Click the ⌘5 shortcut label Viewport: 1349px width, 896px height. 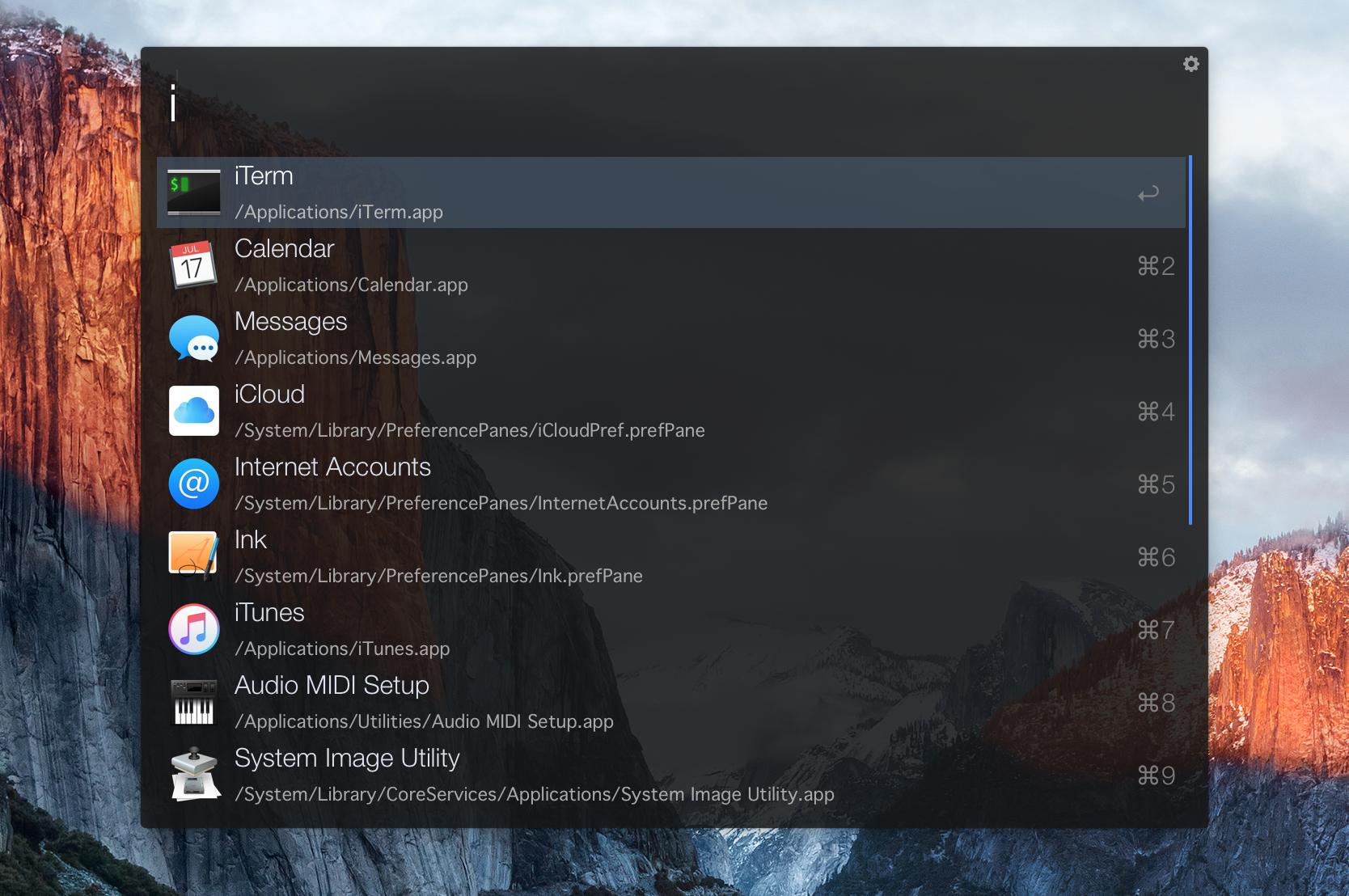coord(1157,484)
